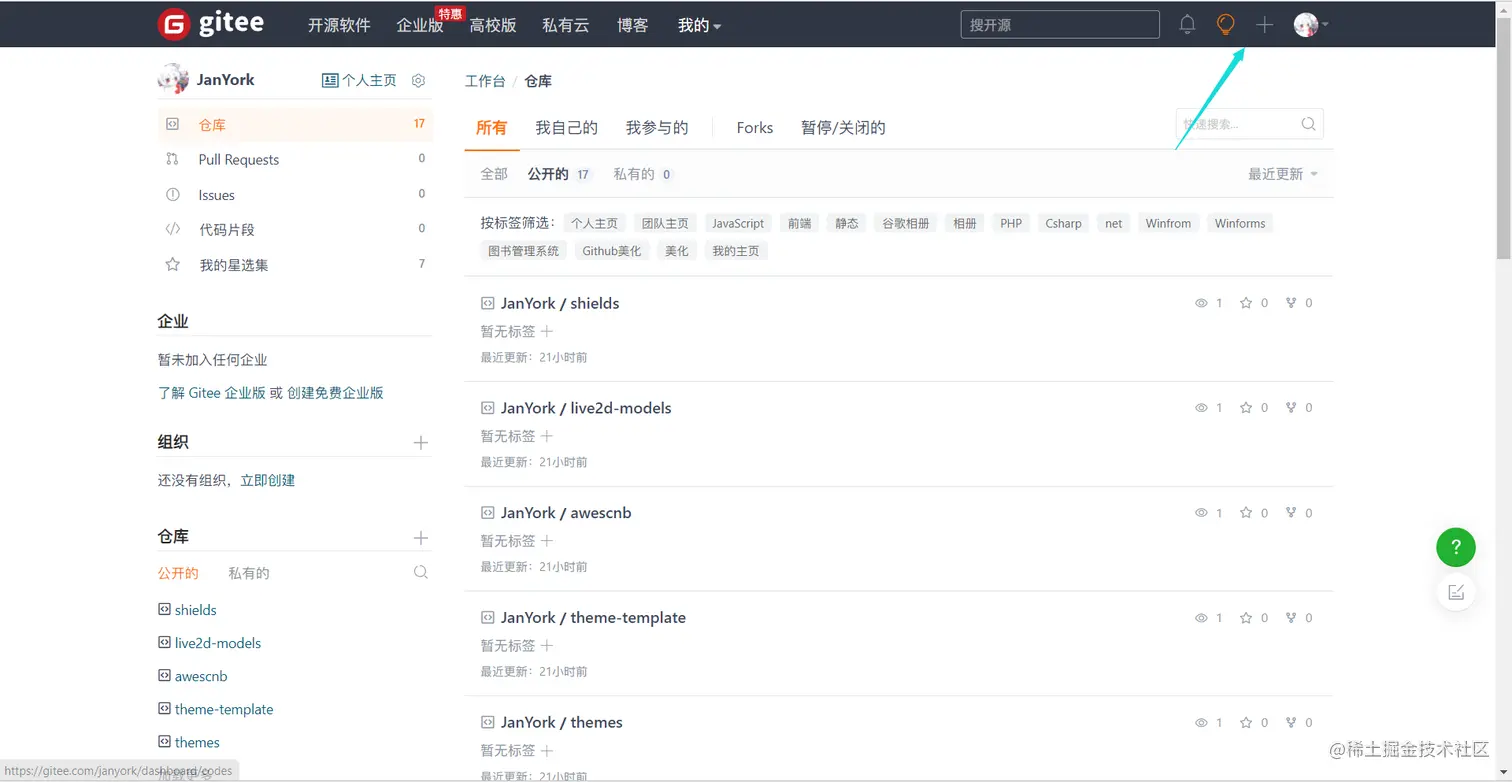
Task: Switch sidebar repo list to 私有的
Action: [x=249, y=573]
